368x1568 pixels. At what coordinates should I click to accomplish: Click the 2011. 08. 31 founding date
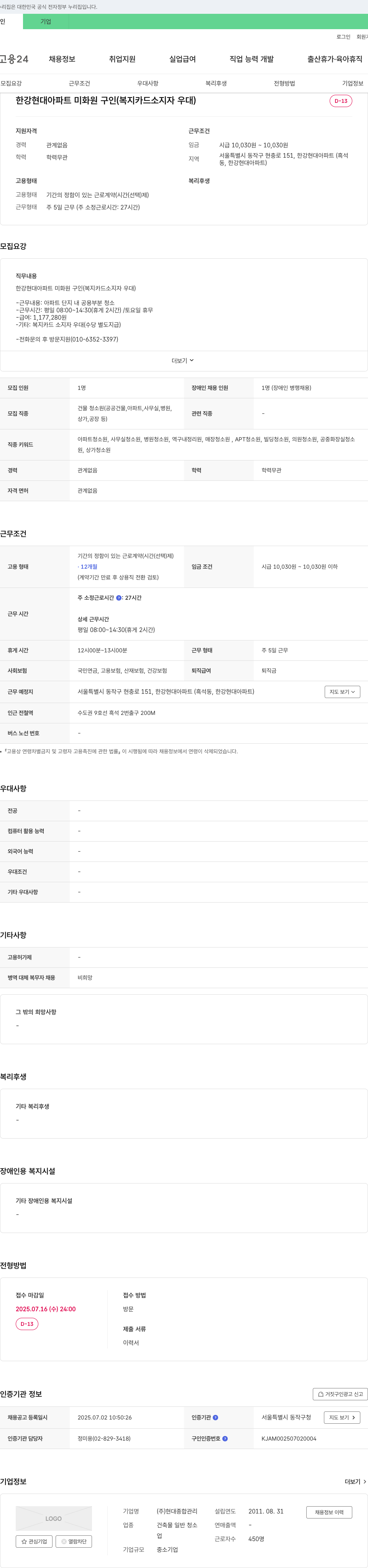pos(266,1511)
